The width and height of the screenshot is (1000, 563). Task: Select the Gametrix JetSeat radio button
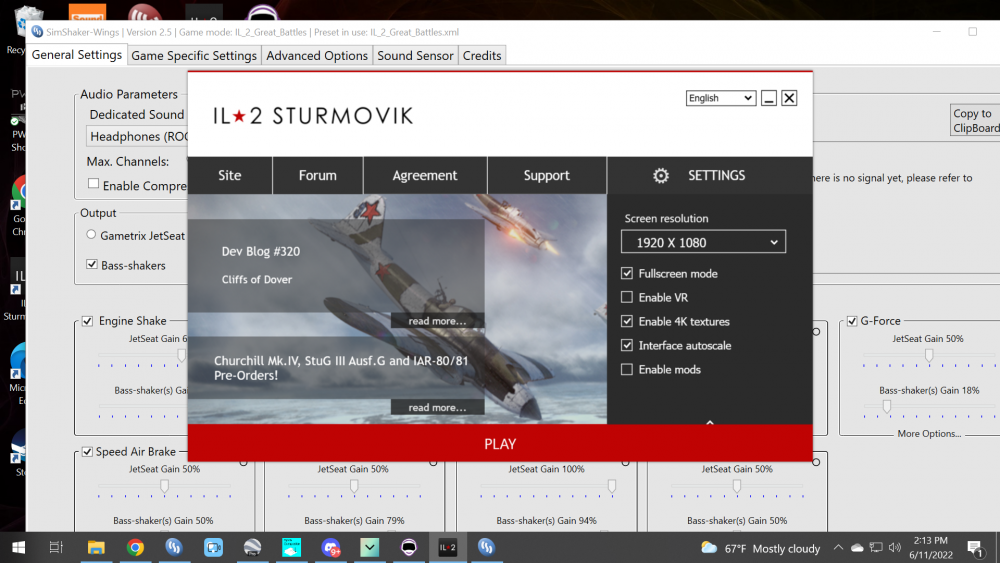(x=92, y=236)
